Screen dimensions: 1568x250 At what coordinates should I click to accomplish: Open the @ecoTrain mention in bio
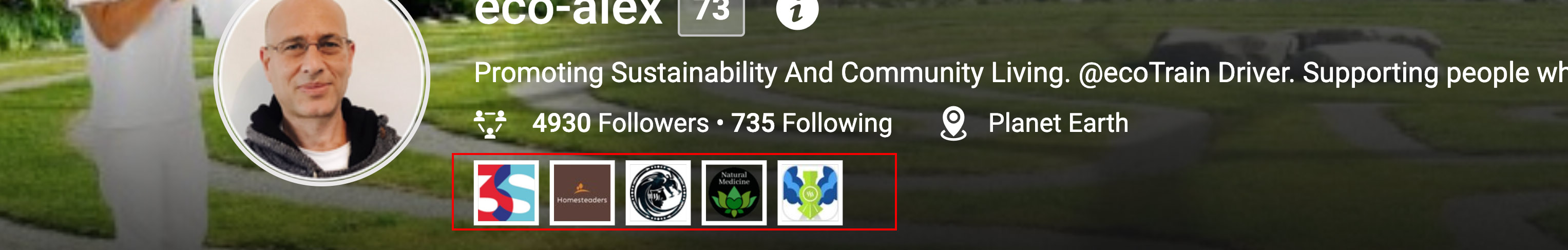[1144, 73]
